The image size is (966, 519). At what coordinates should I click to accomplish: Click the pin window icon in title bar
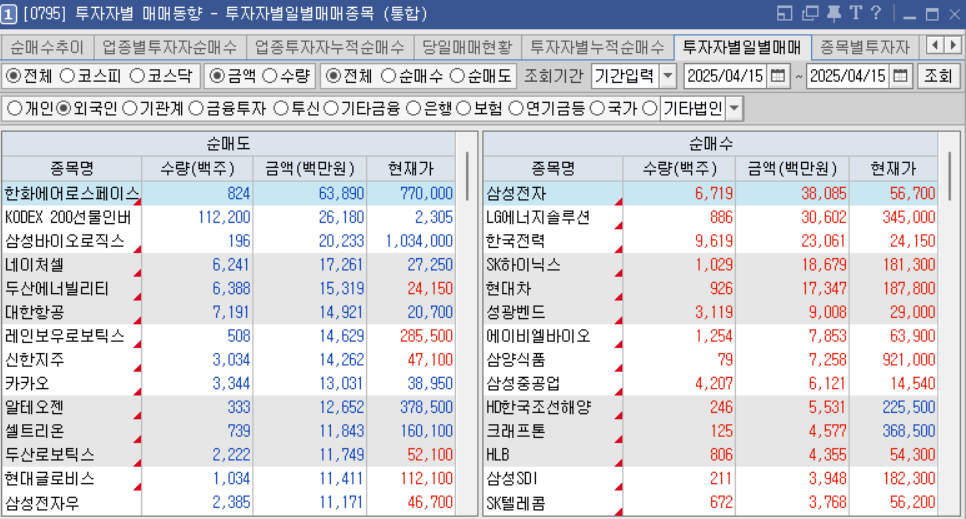click(834, 14)
